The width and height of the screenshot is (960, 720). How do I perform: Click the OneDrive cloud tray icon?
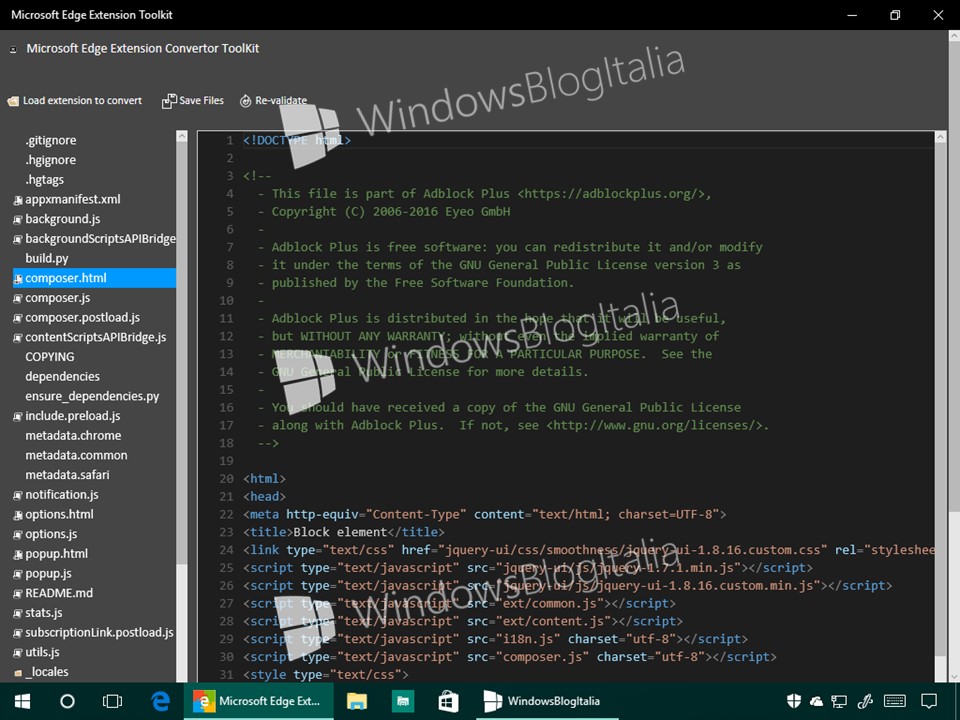pyautogui.click(x=816, y=702)
